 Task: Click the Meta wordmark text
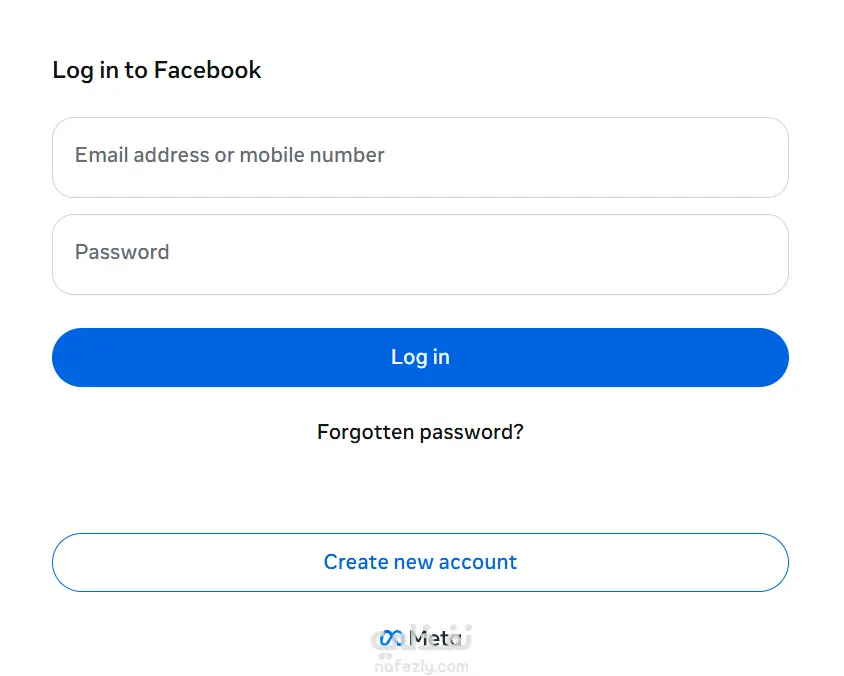coord(436,638)
